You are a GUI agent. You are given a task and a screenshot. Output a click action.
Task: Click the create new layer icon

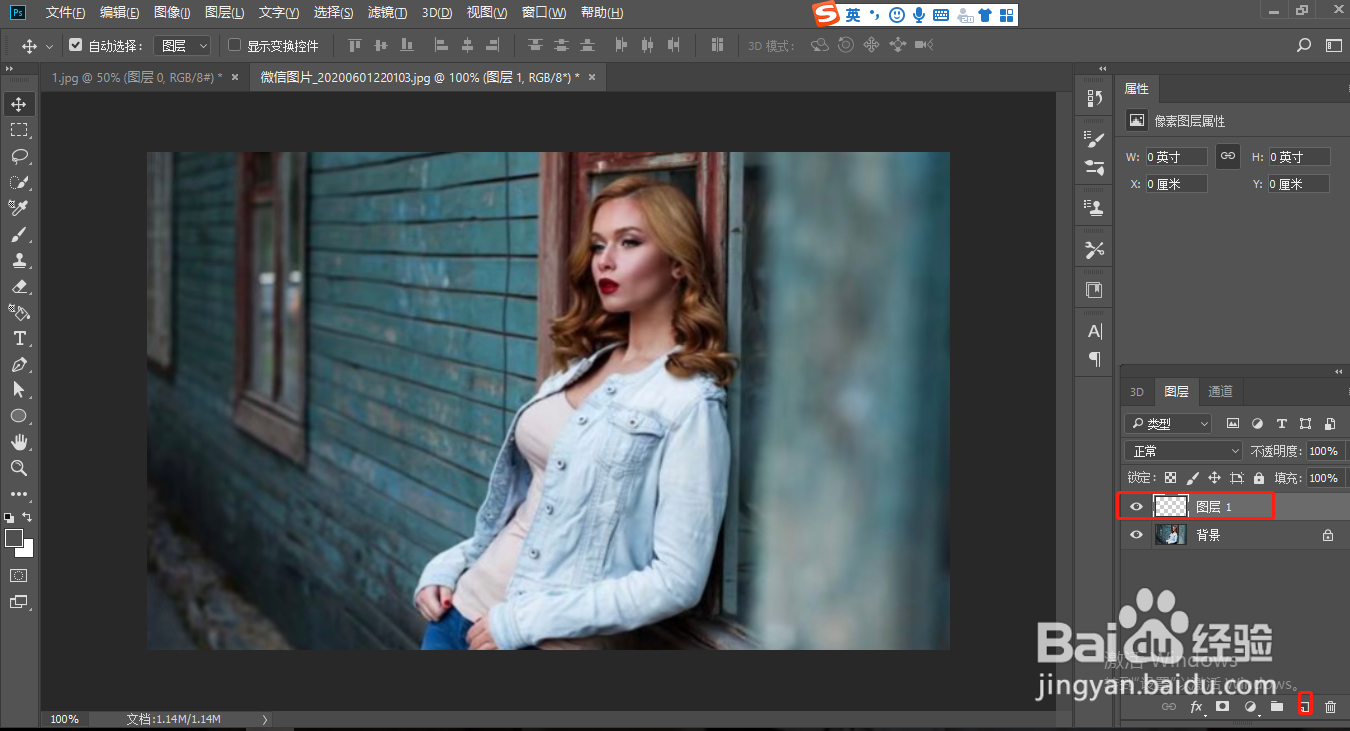tap(1304, 707)
